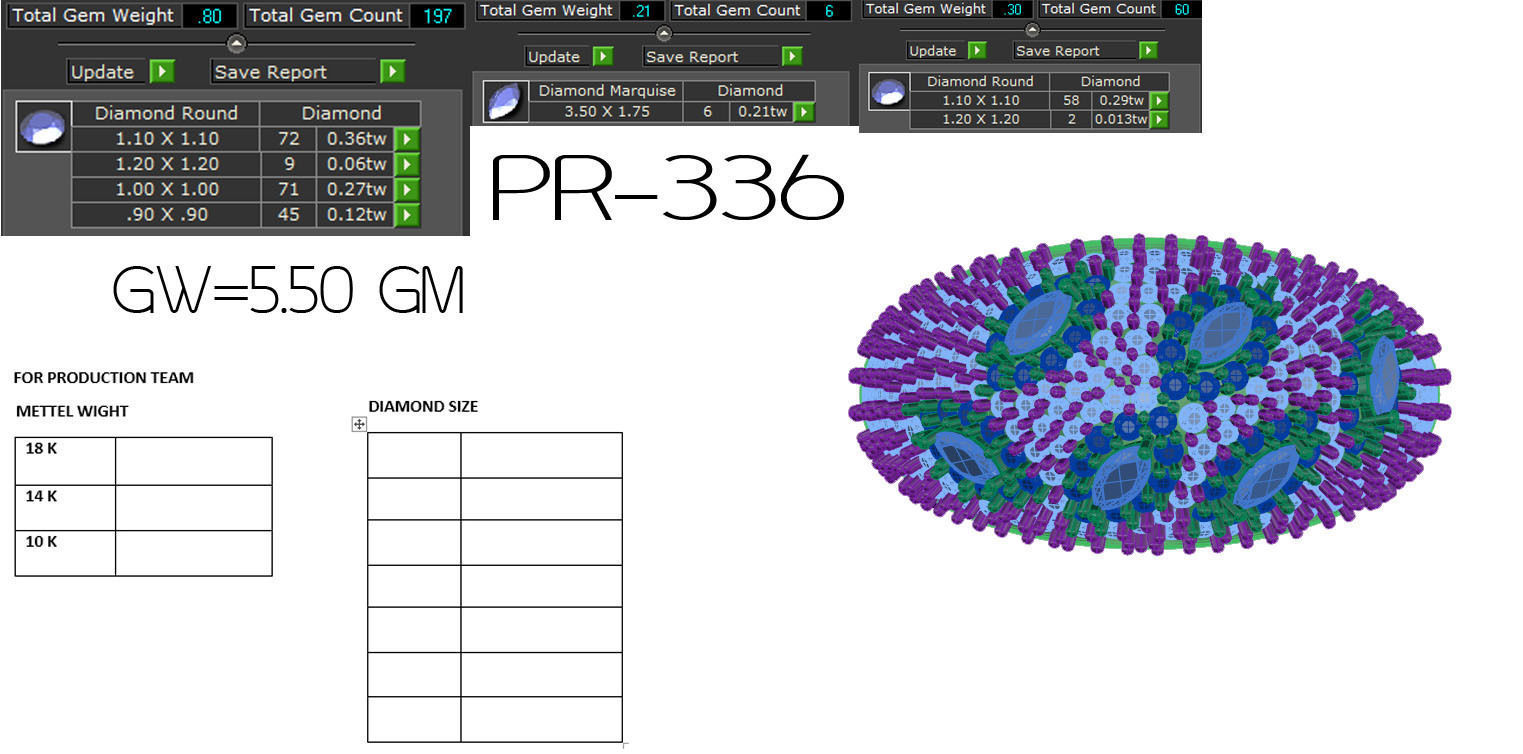Click Save Report in middle gem panel
1523x754 pixels.
[711, 57]
